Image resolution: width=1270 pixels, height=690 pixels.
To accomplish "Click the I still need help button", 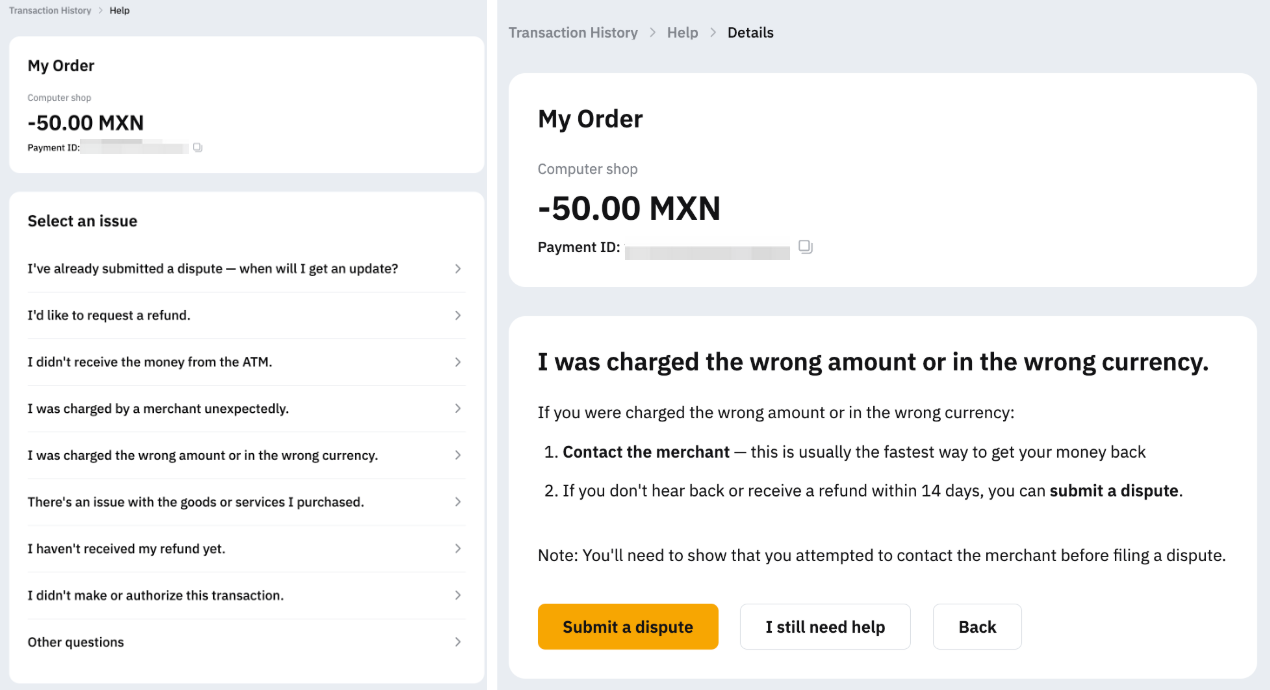I will [x=825, y=627].
